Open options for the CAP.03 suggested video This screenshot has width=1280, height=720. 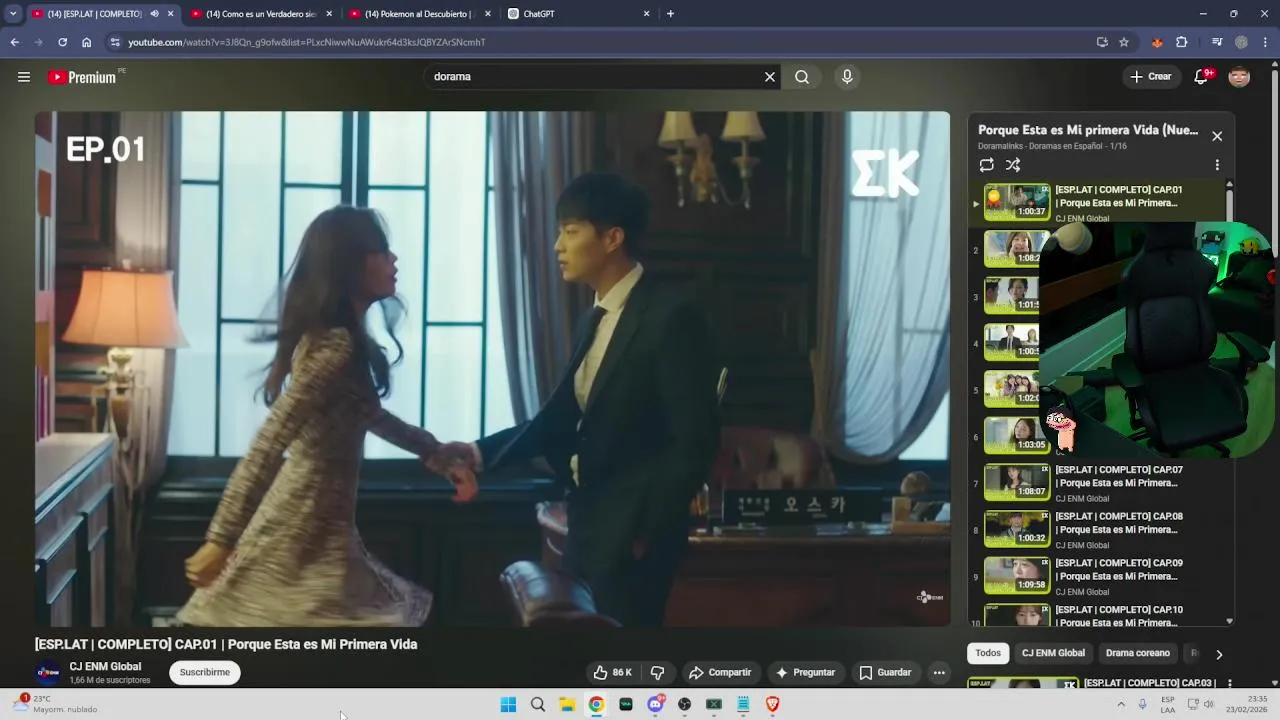click(x=1230, y=684)
